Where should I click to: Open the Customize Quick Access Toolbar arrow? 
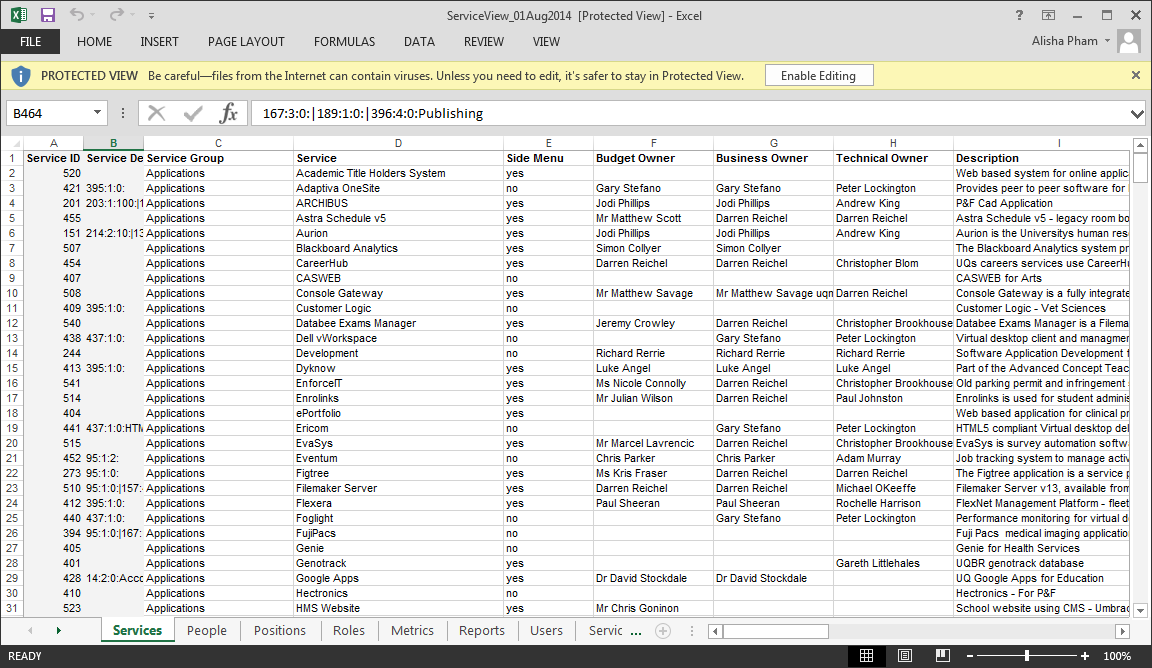click(151, 15)
